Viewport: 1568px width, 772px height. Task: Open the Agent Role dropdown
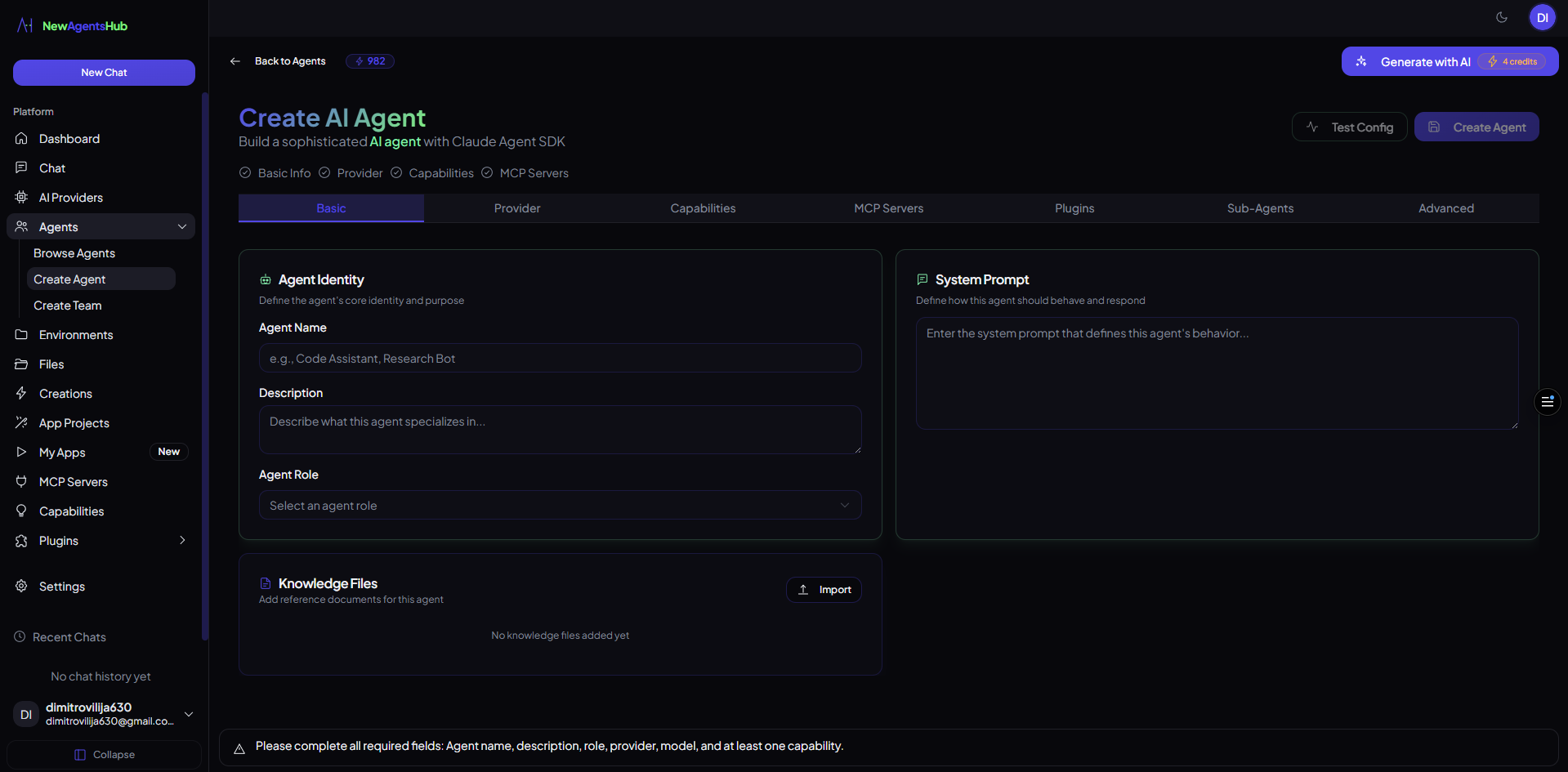(560, 505)
